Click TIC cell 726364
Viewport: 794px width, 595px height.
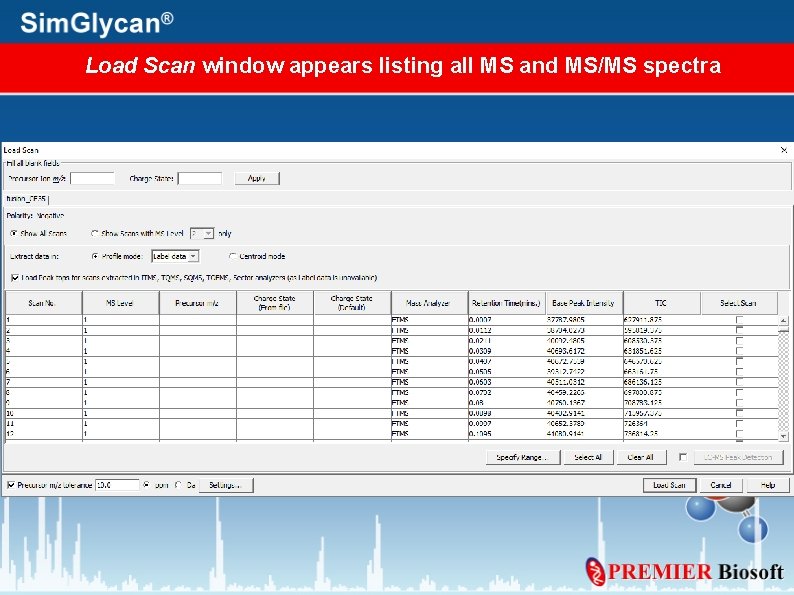tap(662, 423)
